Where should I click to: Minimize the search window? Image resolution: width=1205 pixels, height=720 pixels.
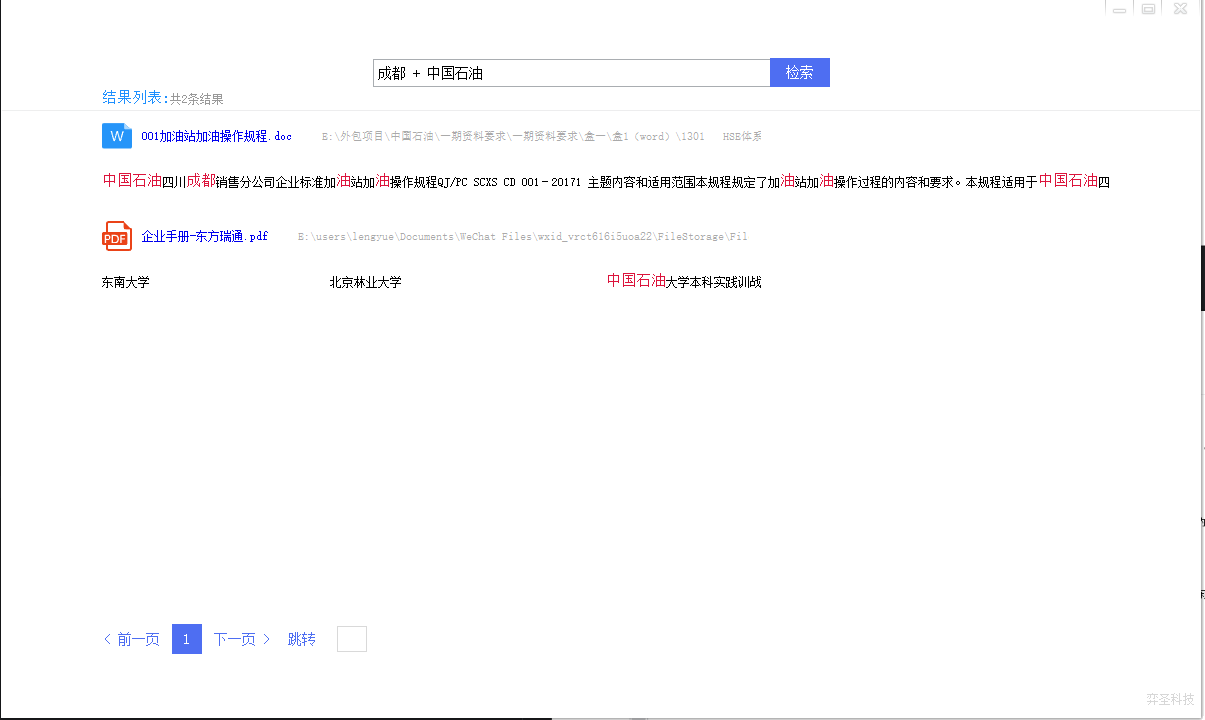pyautogui.click(x=1119, y=9)
